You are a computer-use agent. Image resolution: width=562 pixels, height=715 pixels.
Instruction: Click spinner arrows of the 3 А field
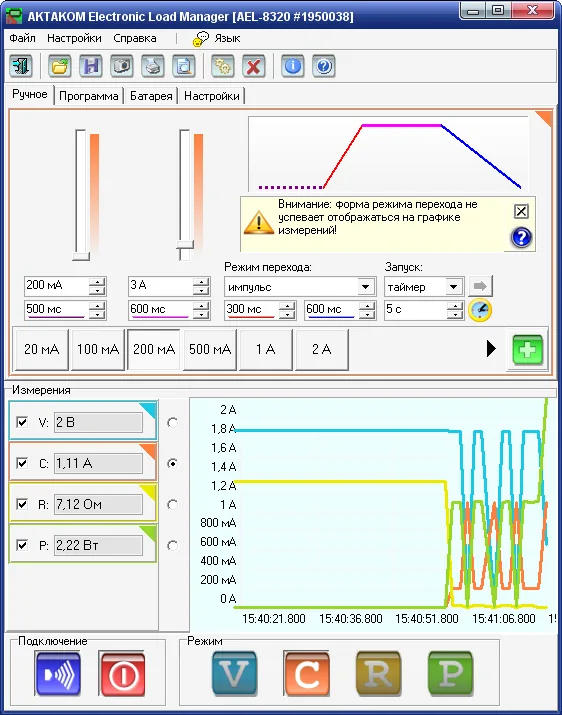(201, 286)
